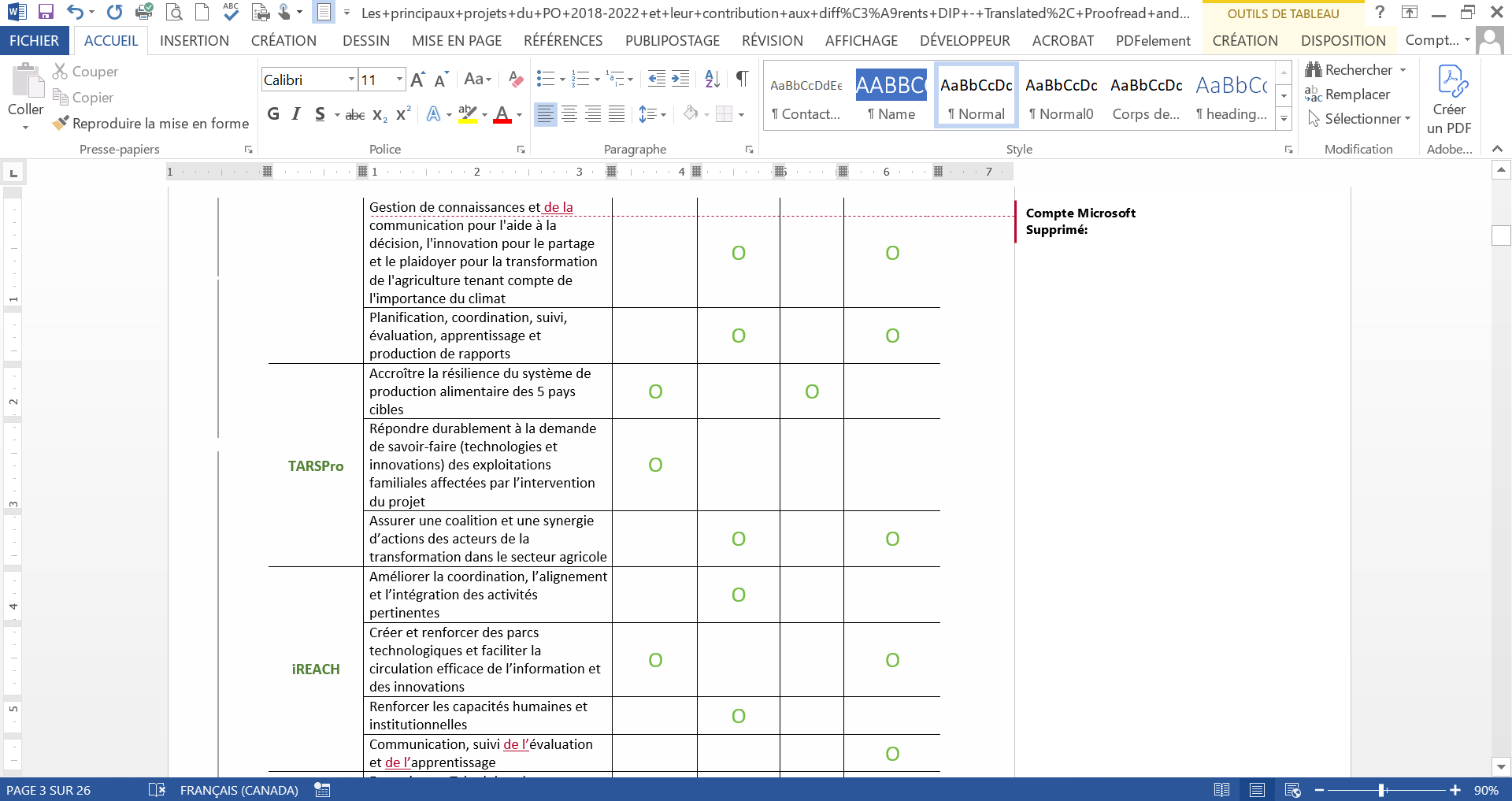Switch to MISE EN PAGE tab
The height and width of the screenshot is (801, 1512).
[457, 41]
